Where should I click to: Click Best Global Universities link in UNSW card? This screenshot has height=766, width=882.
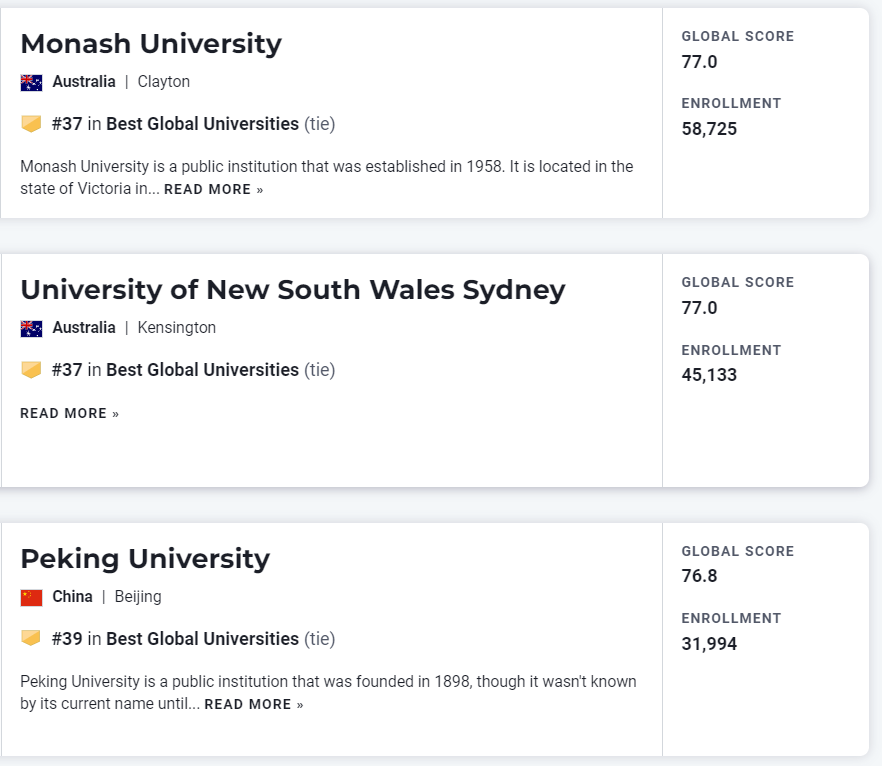202,370
